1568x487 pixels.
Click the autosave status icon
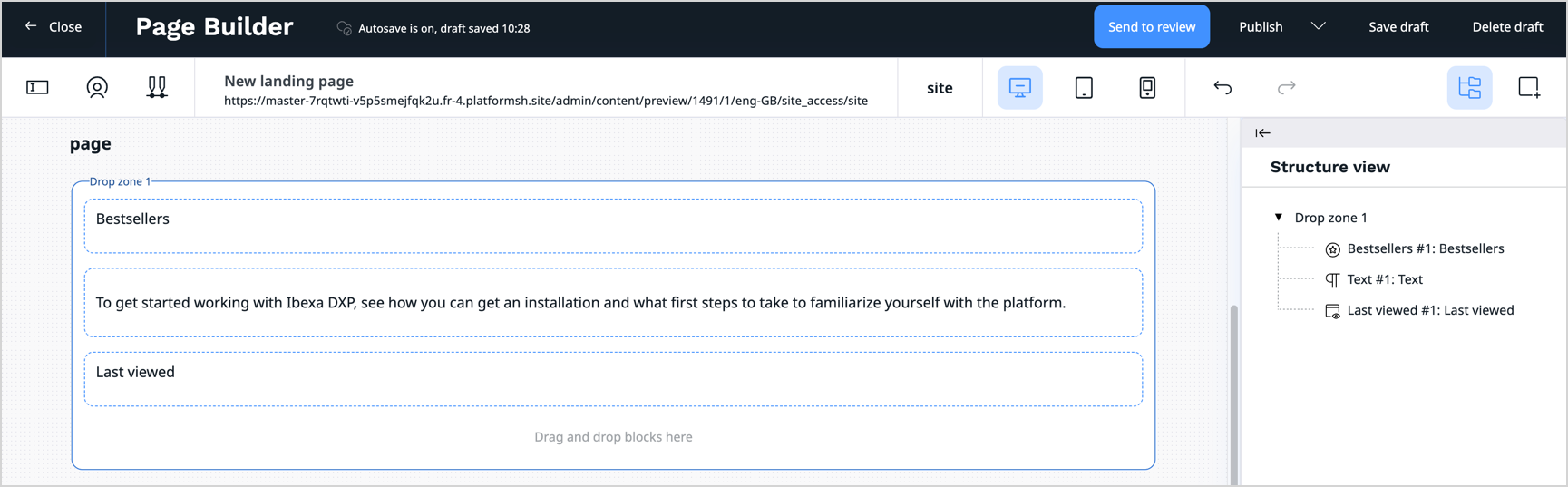(x=344, y=28)
